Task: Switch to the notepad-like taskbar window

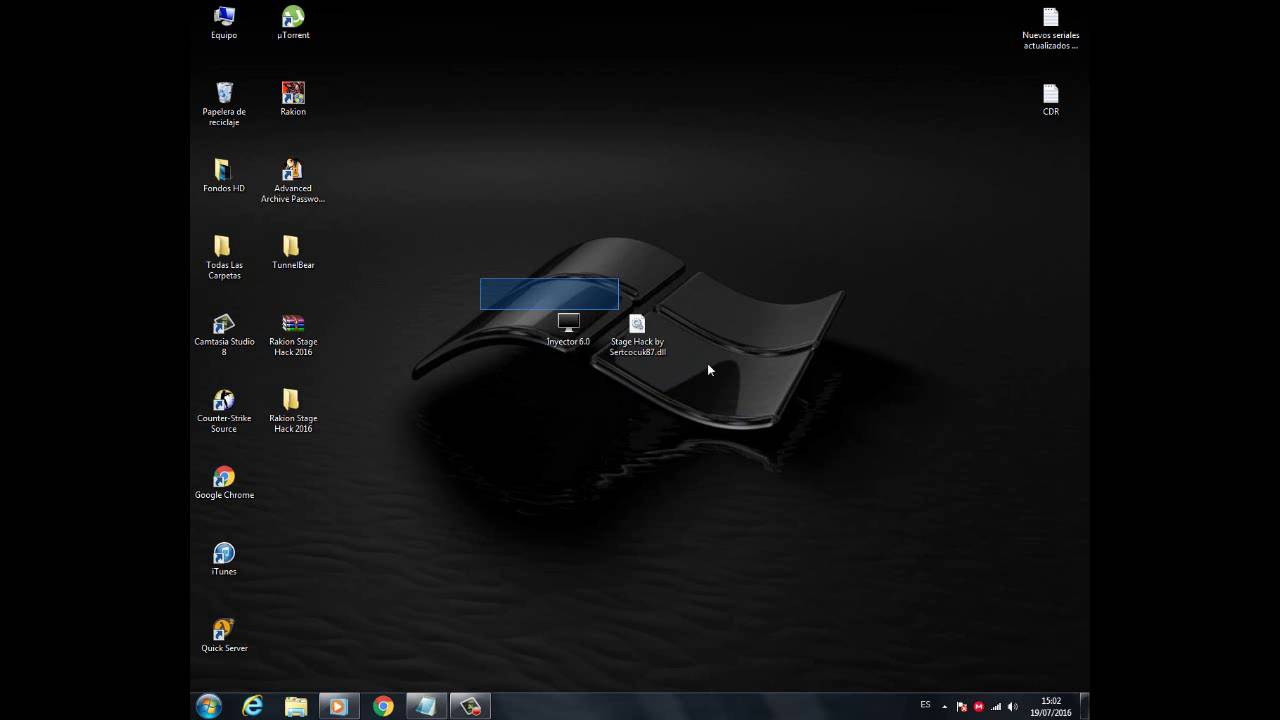Action: click(x=426, y=706)
